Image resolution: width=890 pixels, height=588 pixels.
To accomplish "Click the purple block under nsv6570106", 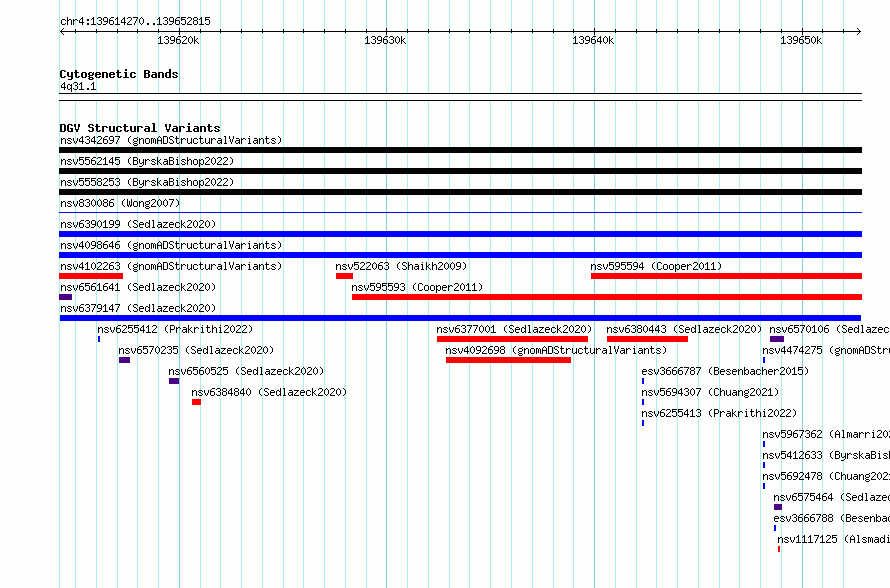I will click(777, 339).
